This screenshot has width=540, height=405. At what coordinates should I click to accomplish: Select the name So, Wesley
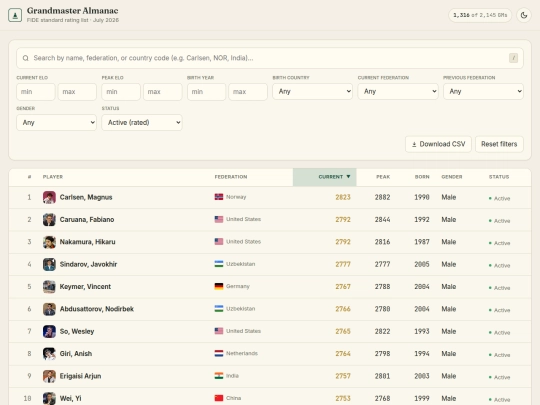[x=77, y=332]
